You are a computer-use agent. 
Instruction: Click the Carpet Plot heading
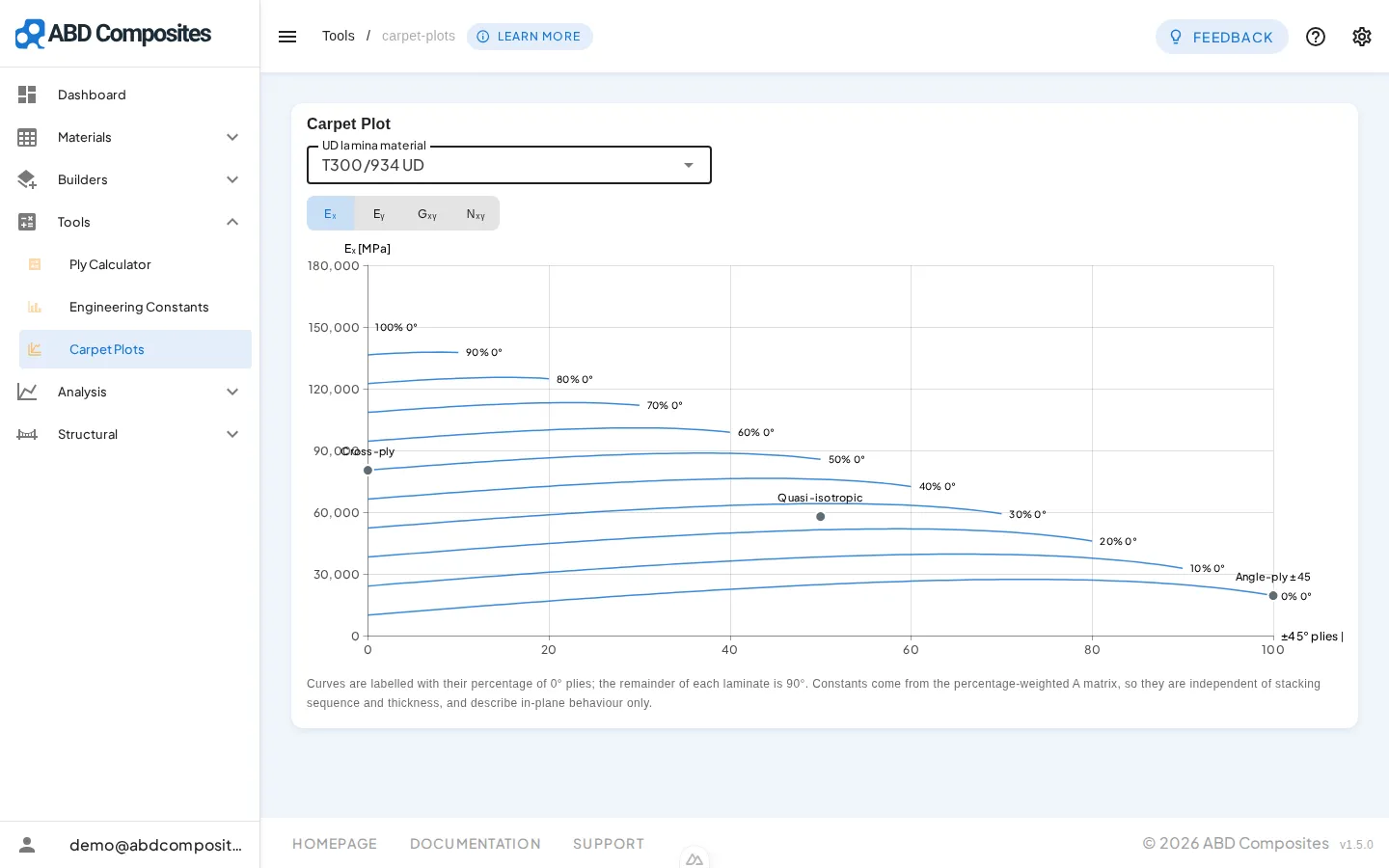point(348,123)
